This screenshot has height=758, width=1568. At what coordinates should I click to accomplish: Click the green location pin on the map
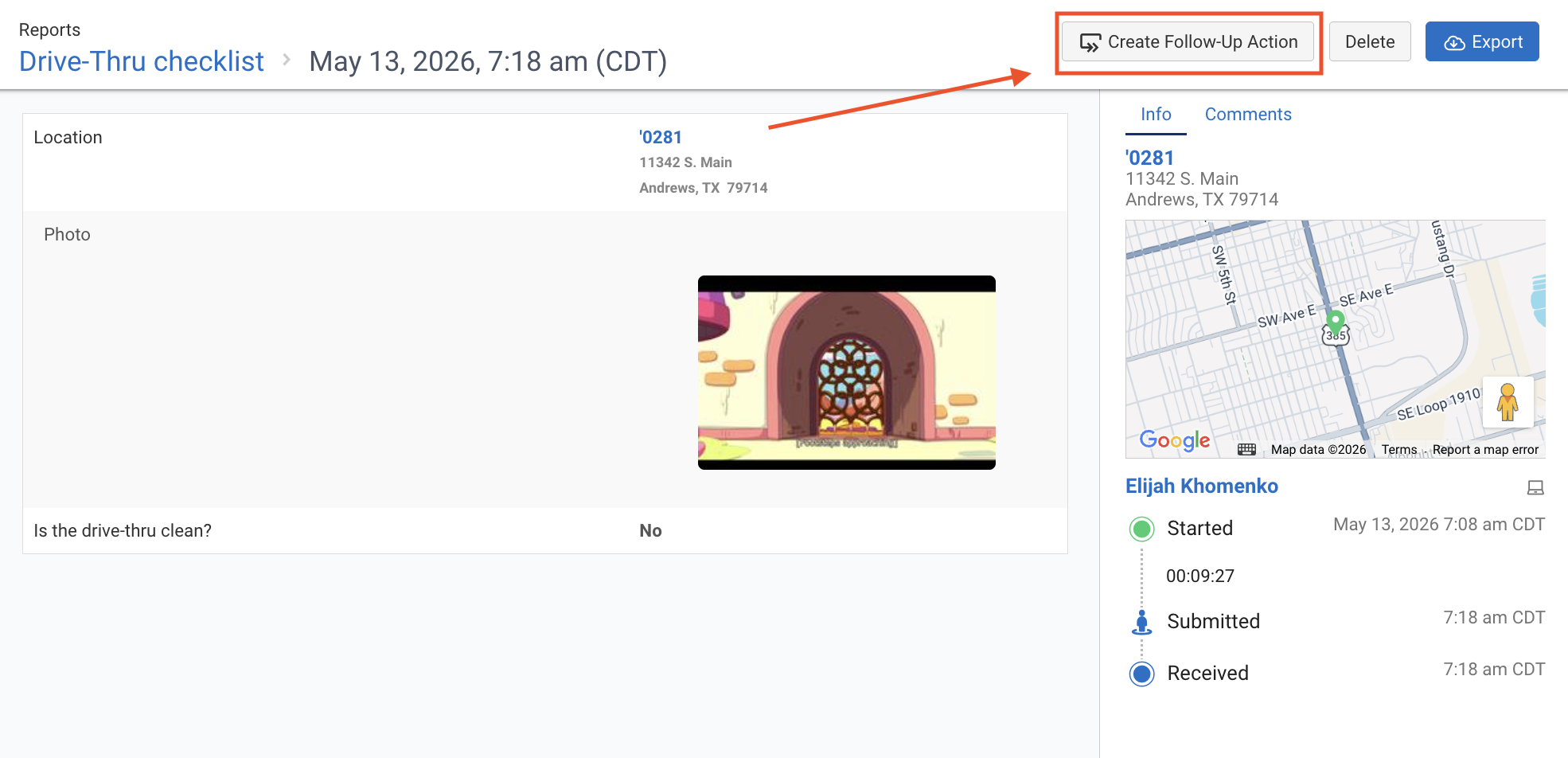[1336, 321]
